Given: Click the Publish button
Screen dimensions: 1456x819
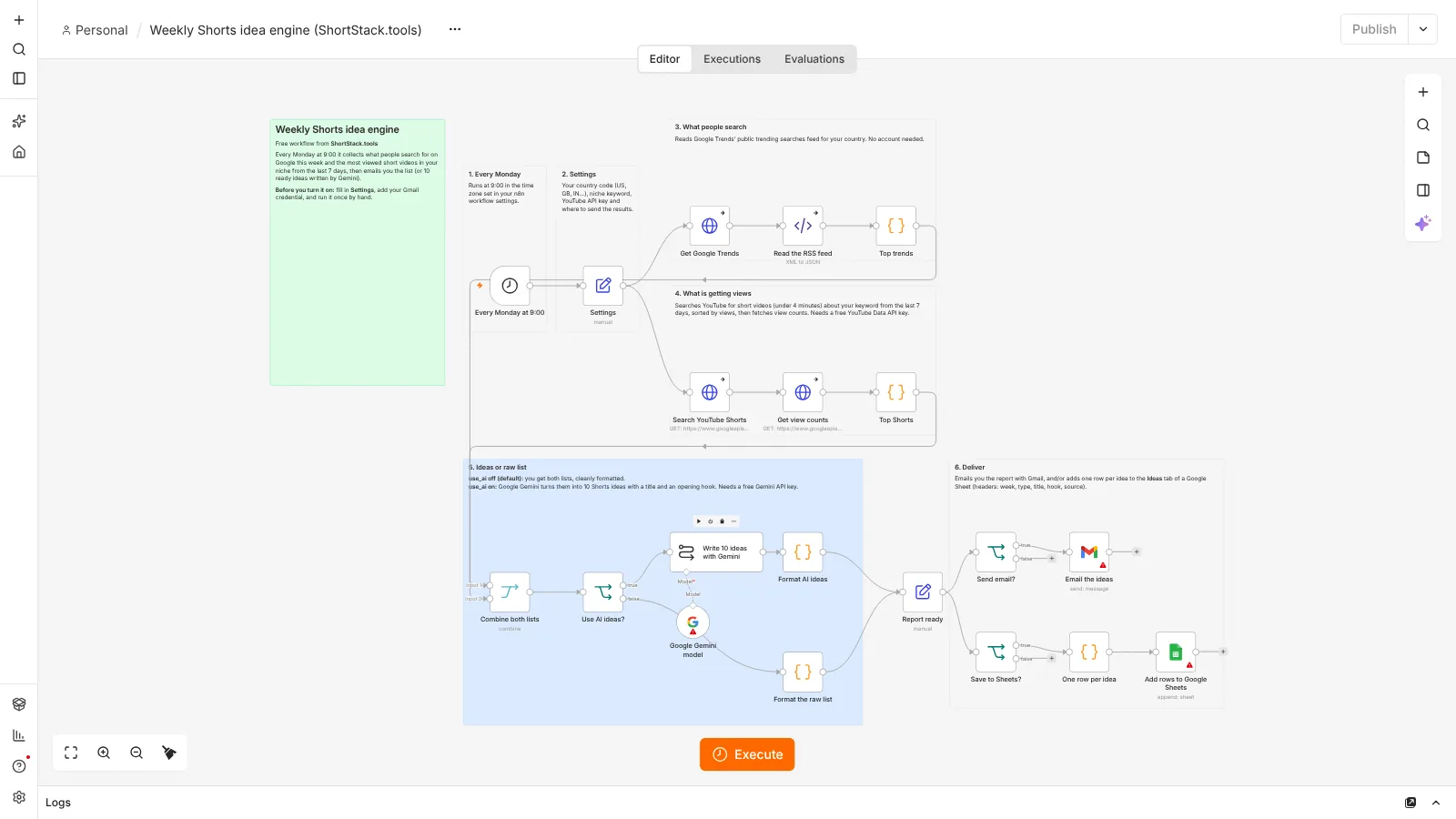Looking at the screenshot, I should [x=1374, y=29].
